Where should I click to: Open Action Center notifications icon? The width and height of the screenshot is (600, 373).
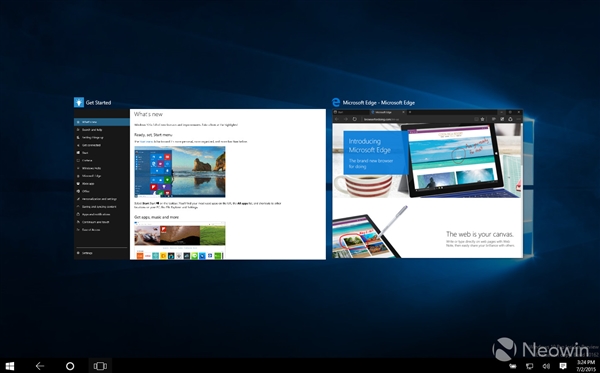pos(563,366)
